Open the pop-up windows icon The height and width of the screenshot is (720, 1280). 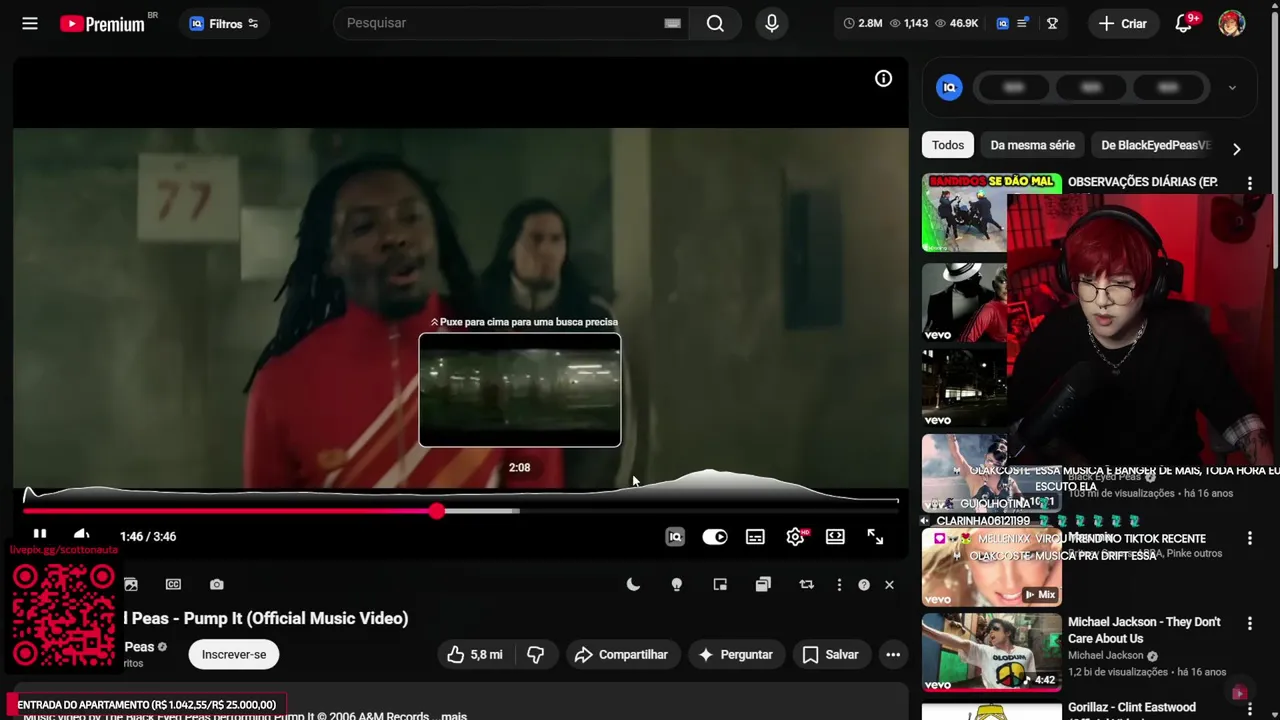[763, 585]
